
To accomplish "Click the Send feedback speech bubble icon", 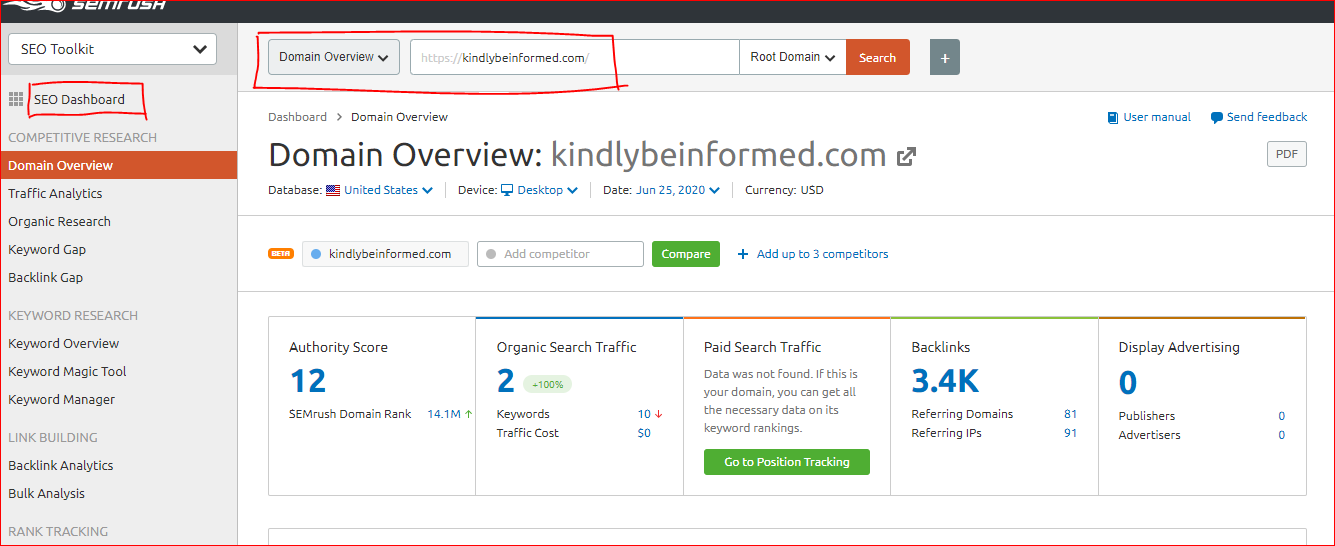I will pos(1216,118).
